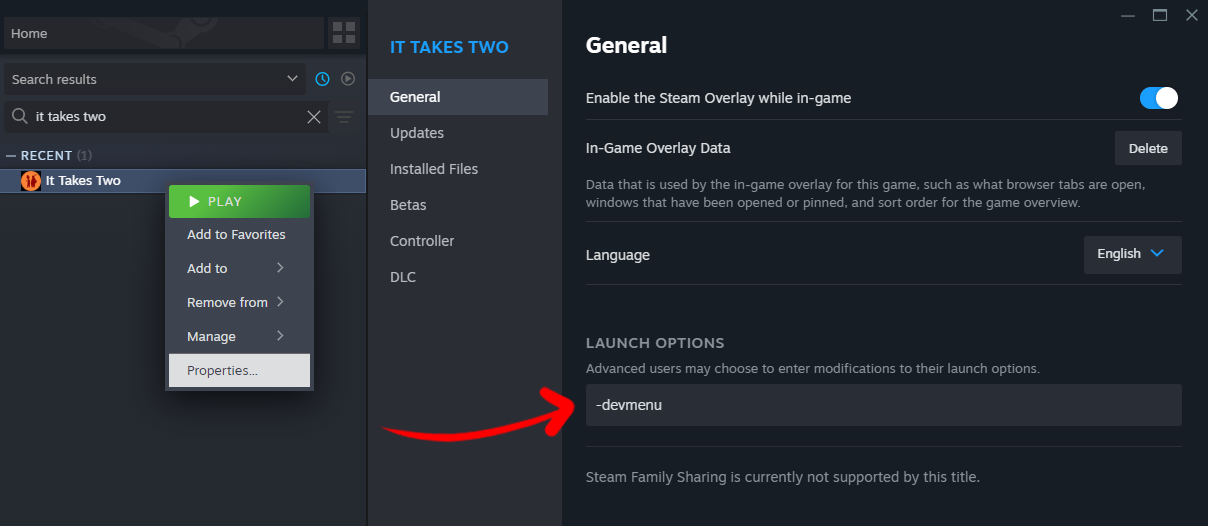Click the search magnifier icon
The width and height of the screenshot is (1208, 526).
coord(19,117)
